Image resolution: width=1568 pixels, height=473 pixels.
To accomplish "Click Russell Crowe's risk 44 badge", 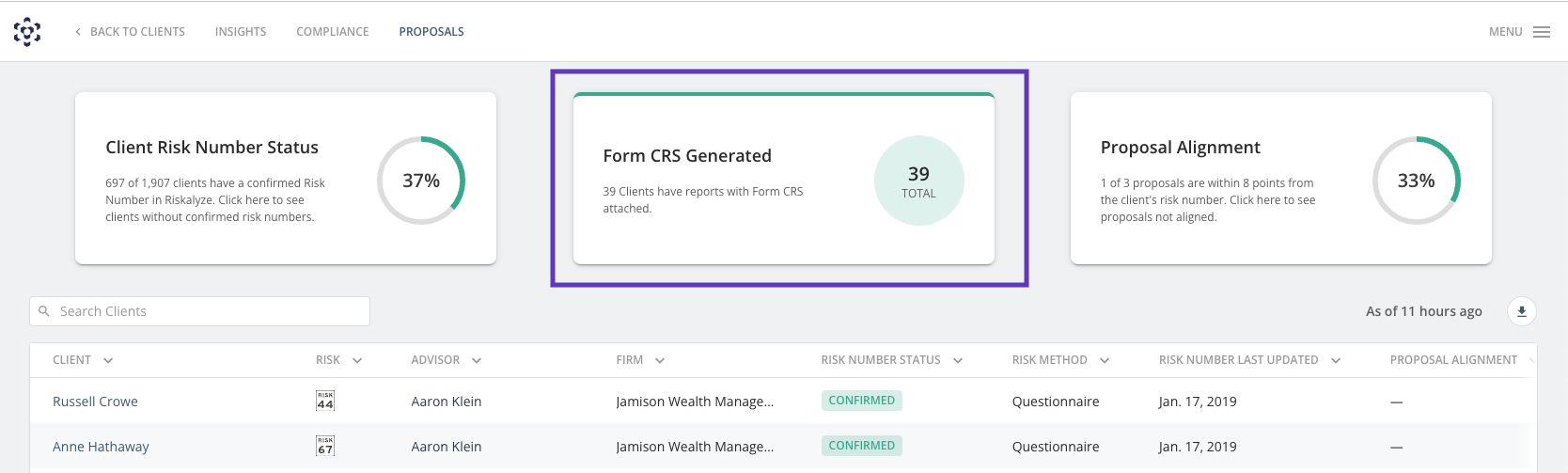I will [x=325, y=402].
